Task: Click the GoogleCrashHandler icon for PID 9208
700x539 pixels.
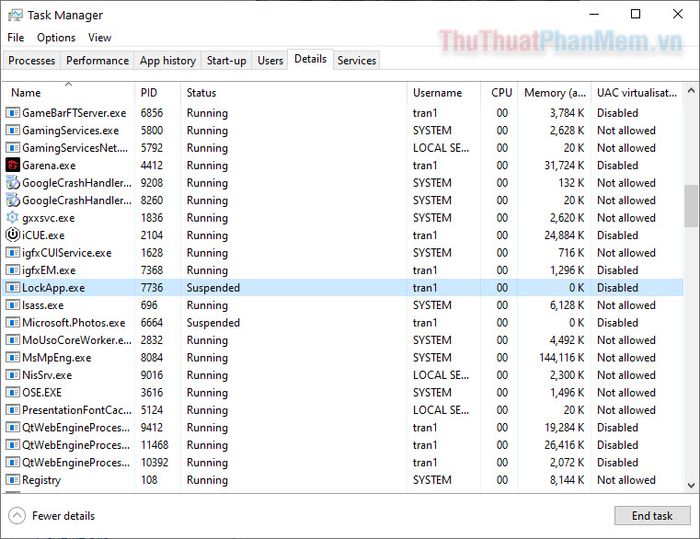Action: (x=12, y=183)
